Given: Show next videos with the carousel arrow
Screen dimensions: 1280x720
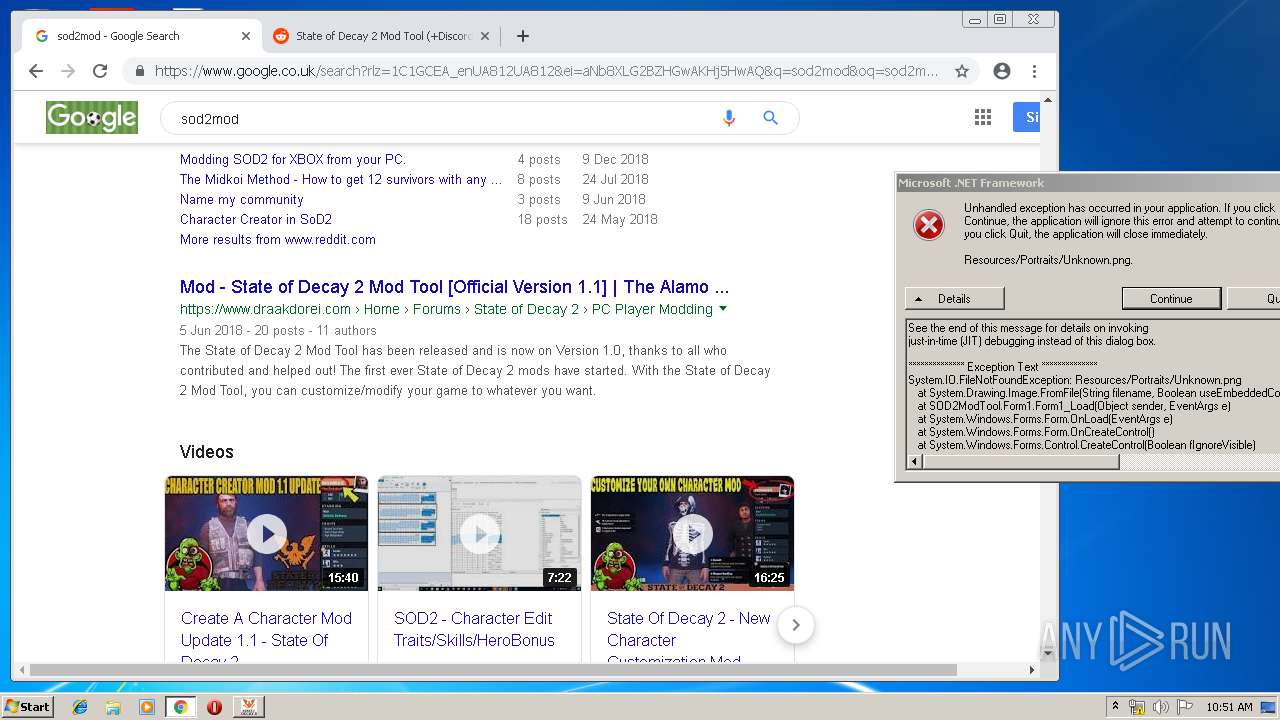Looking at the screenshot, I should pyautogui.click(x=796, y=625).
